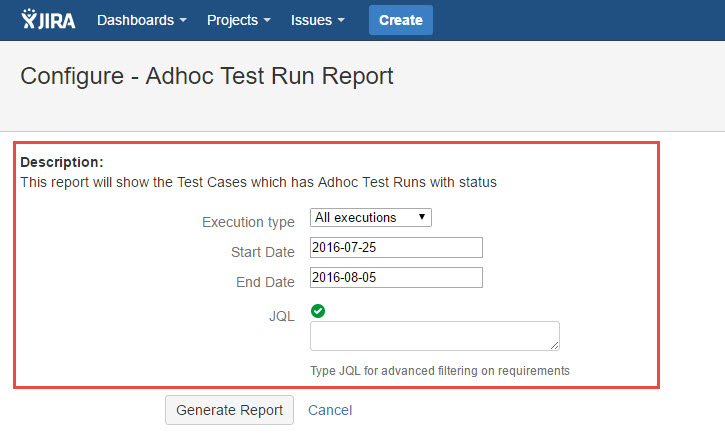Image resolution: width=725 pixels, height=434 pixels.
Task: Click the Start Date label
Action: tap(262, 252)
